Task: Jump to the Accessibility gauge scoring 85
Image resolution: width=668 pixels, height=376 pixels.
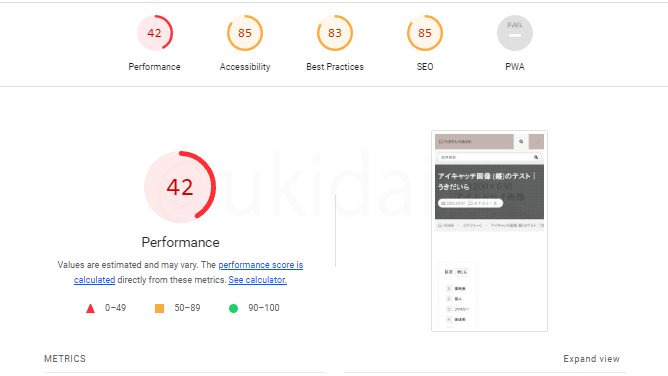Action: [x=245, y=33]
